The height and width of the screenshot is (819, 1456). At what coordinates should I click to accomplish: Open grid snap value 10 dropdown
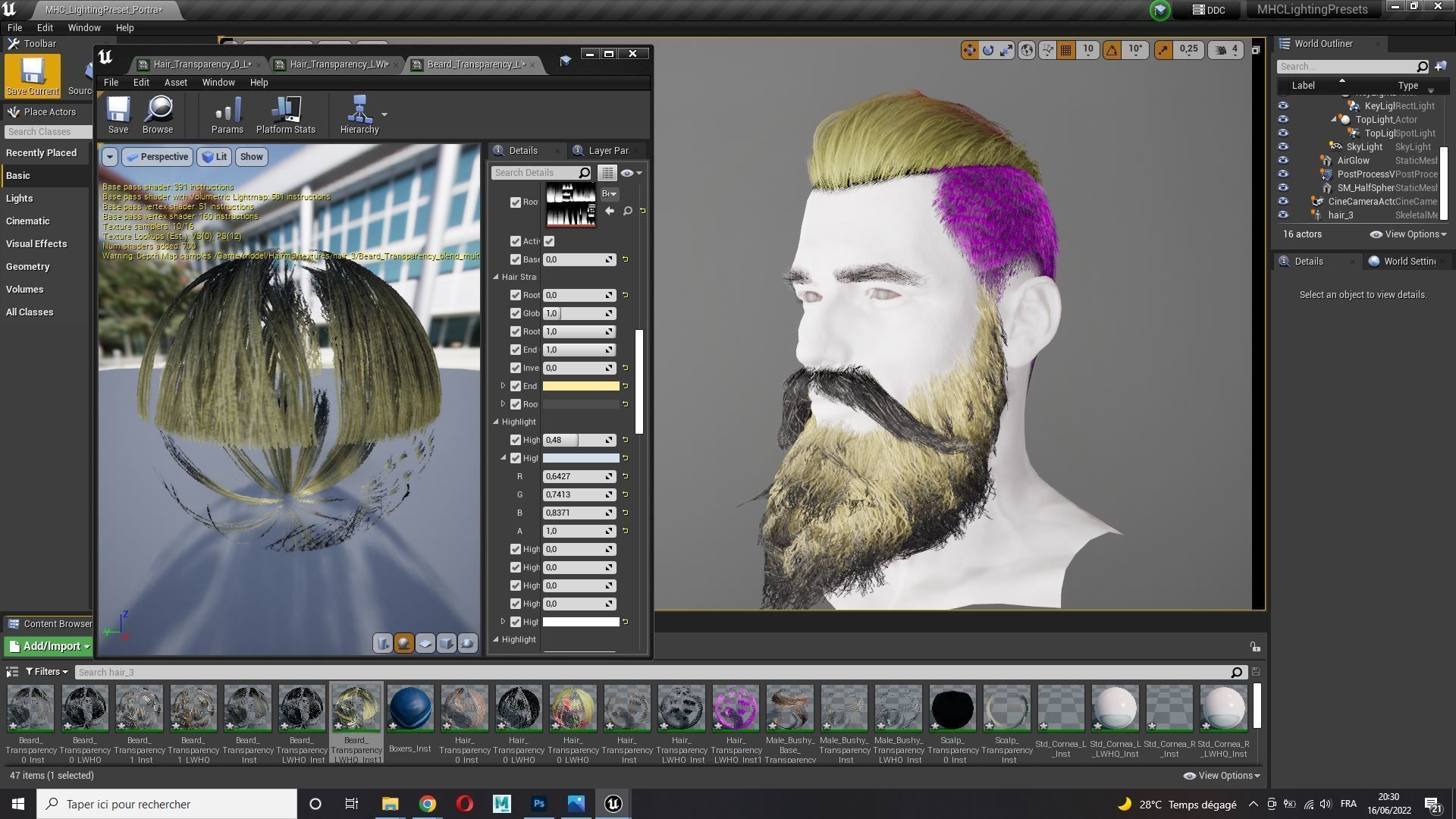[1088, 50]
